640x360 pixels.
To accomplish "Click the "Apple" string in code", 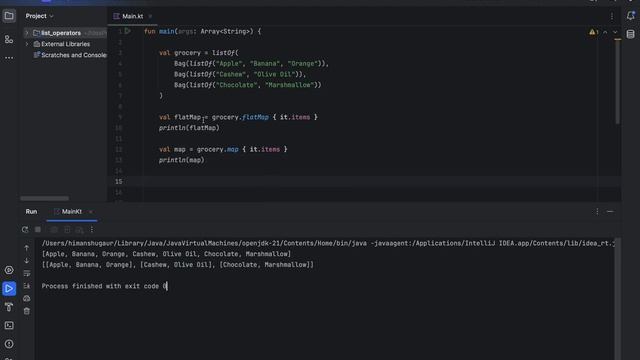I will pyautogui.click(x=229, y=64).
